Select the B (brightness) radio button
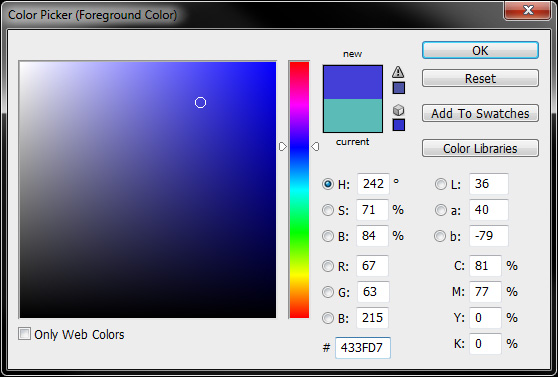Screen dimensions: 558x377 point(328,236)
